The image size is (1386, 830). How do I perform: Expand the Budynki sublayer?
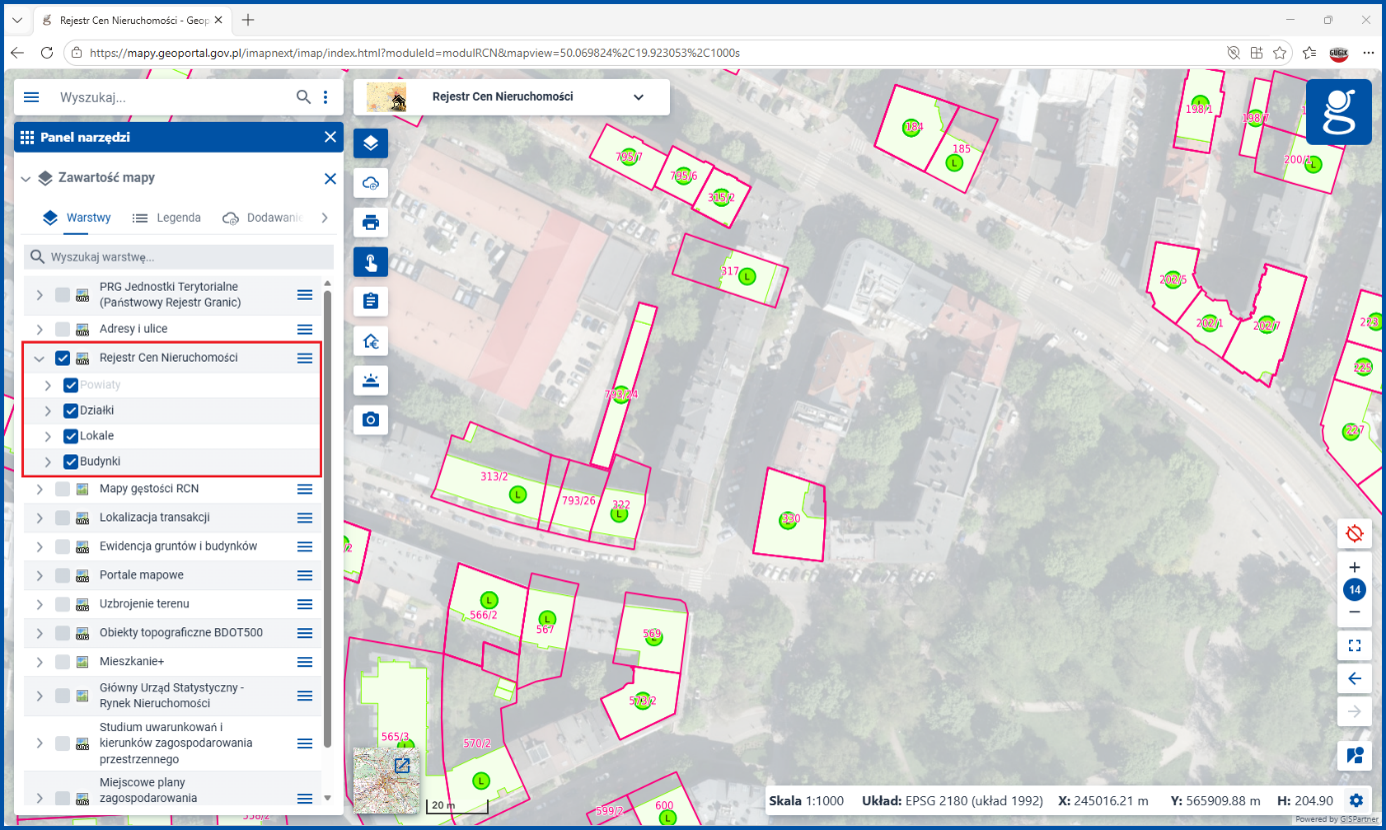[47, 462]
